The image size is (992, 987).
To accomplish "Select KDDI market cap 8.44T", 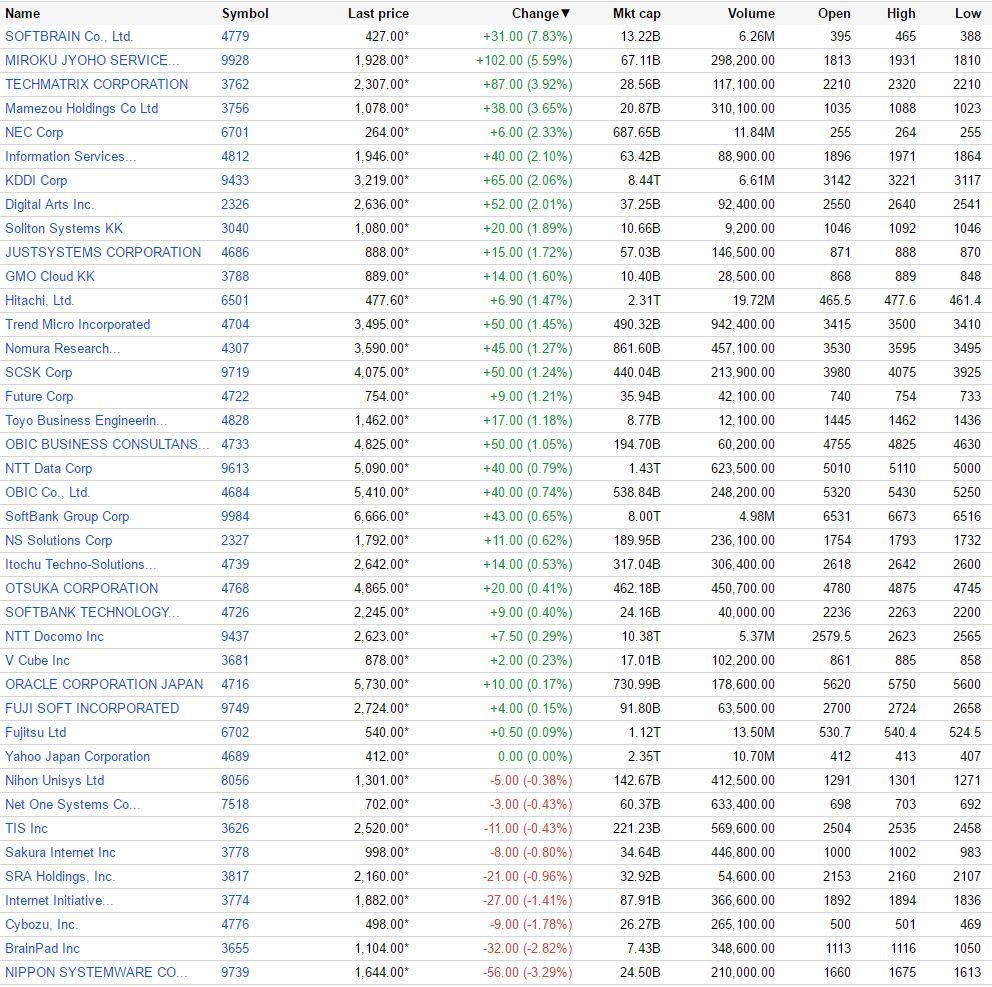I will point(644,181).
